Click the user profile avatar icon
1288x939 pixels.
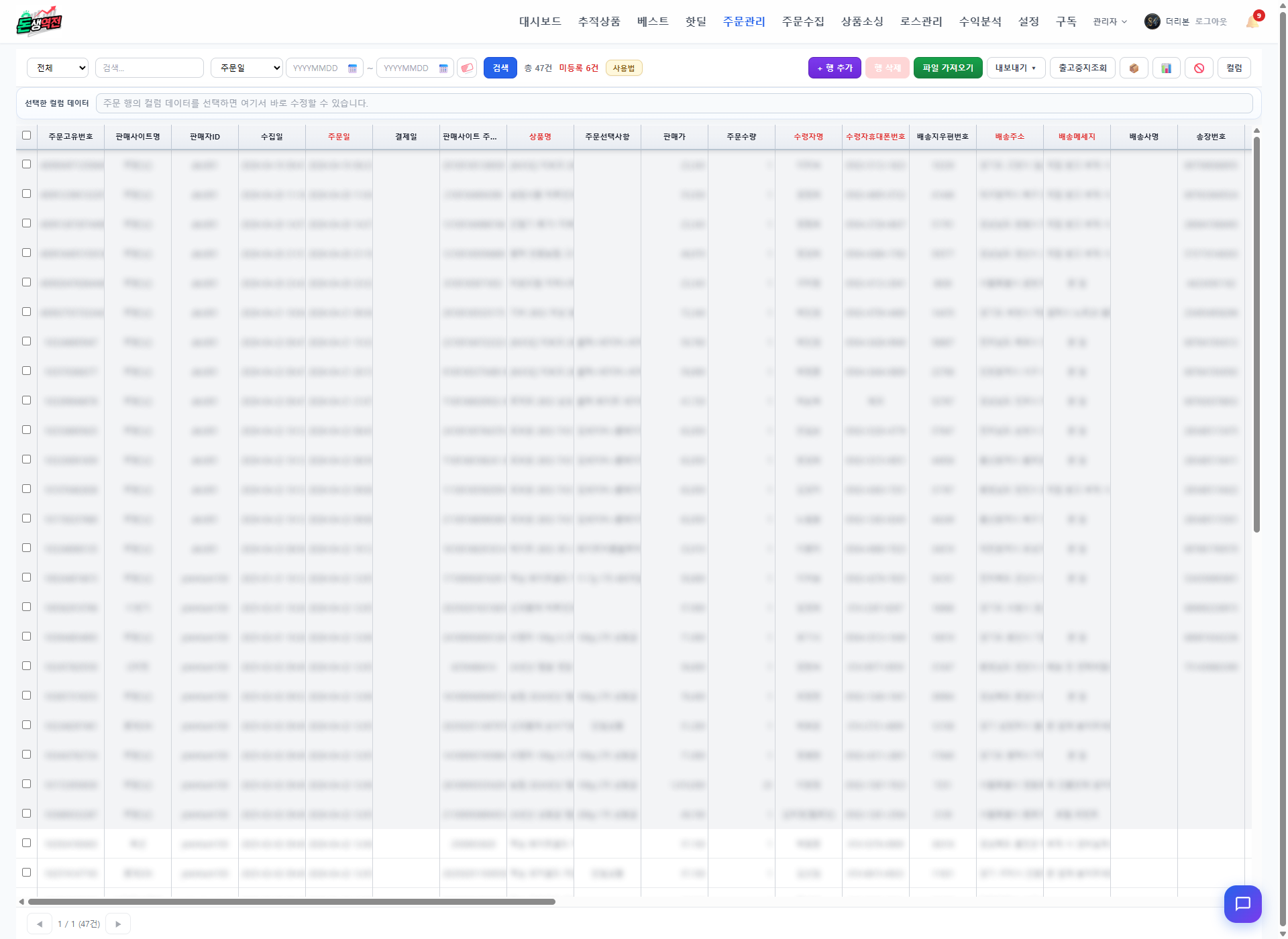1152,21
